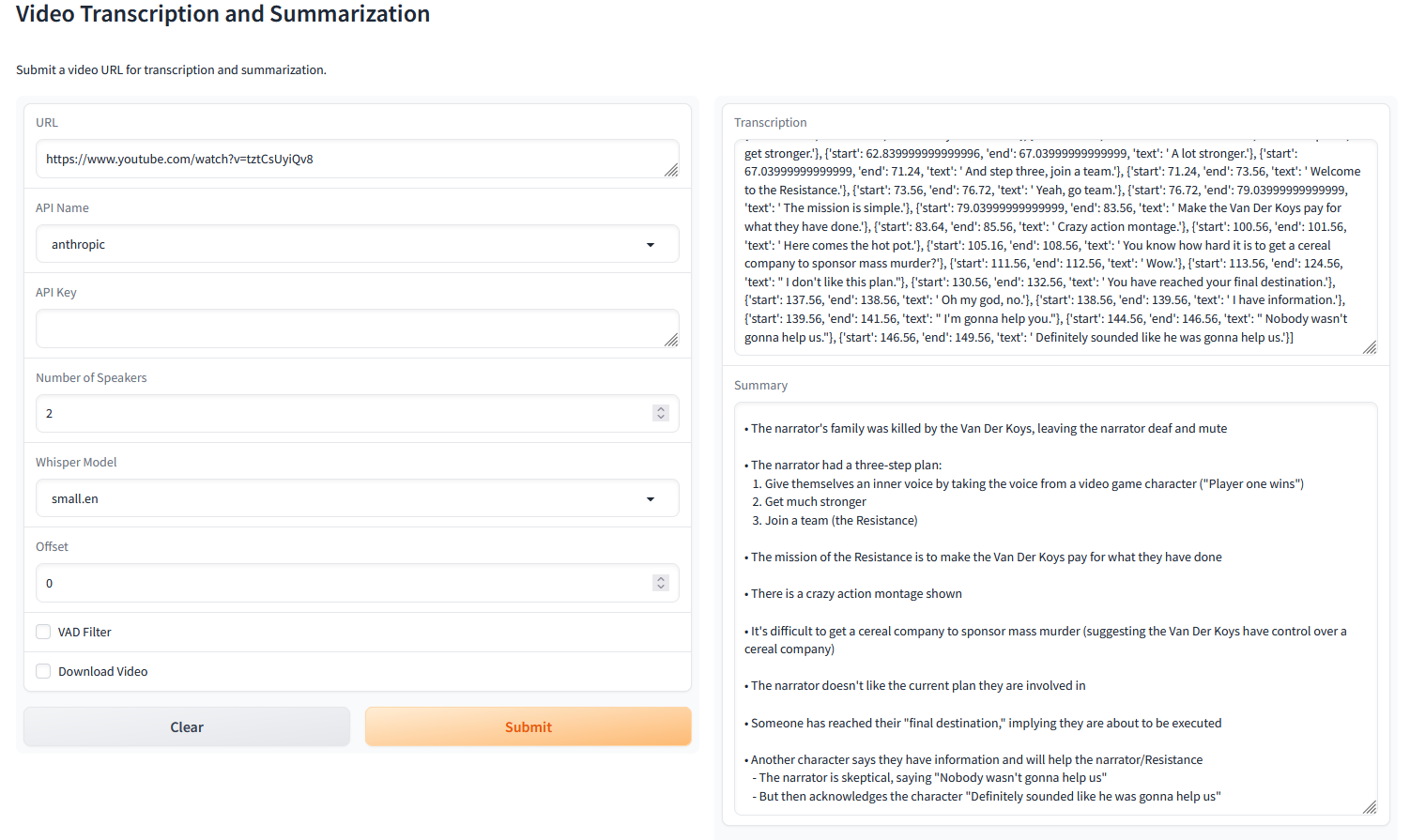Check the Download Video option
The width and height of the screenshot is (1410, 840).
[x=43, y=670]
